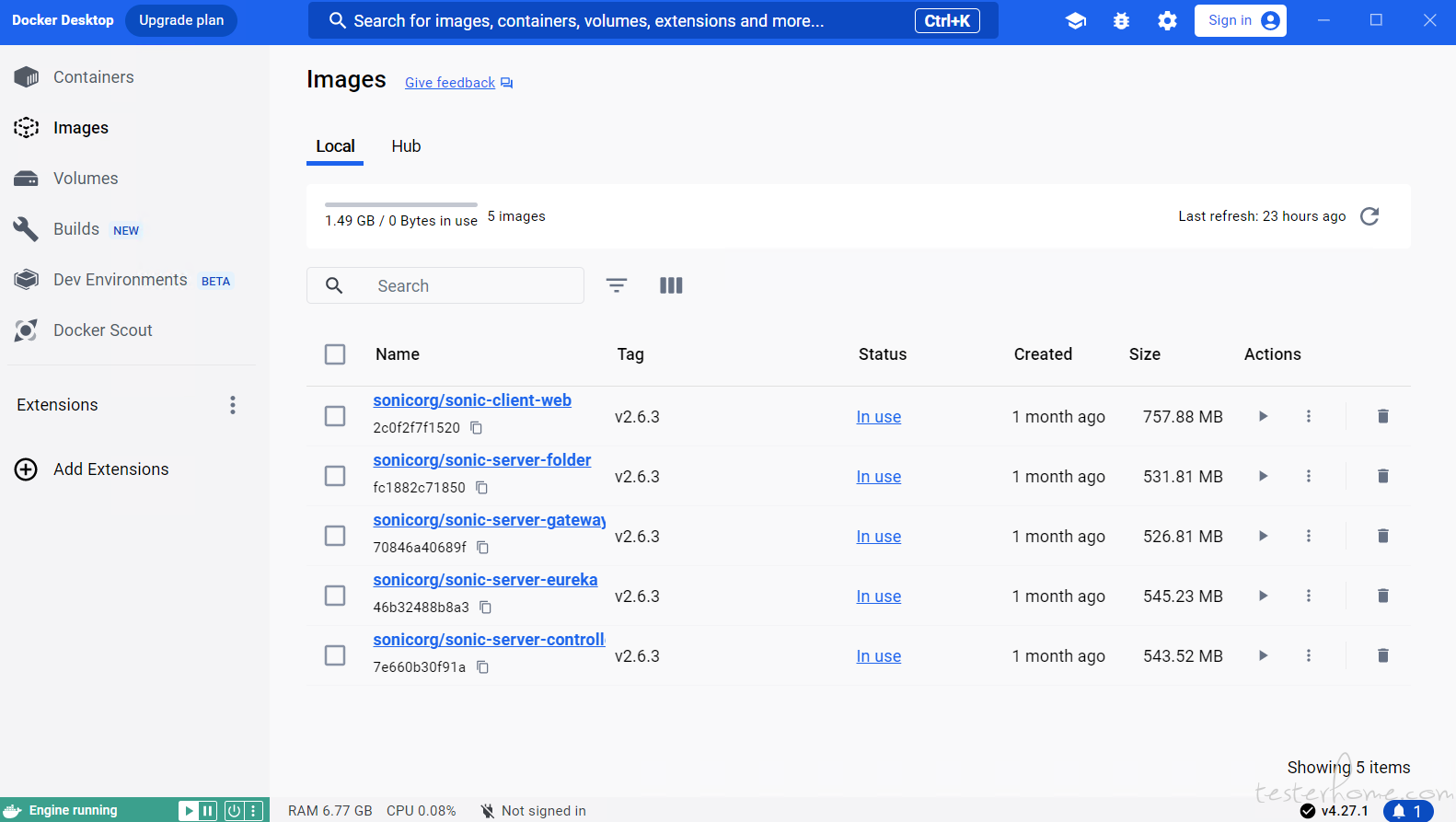
Task: Click the Upgrade plan button
Action: tap(181, 20)
